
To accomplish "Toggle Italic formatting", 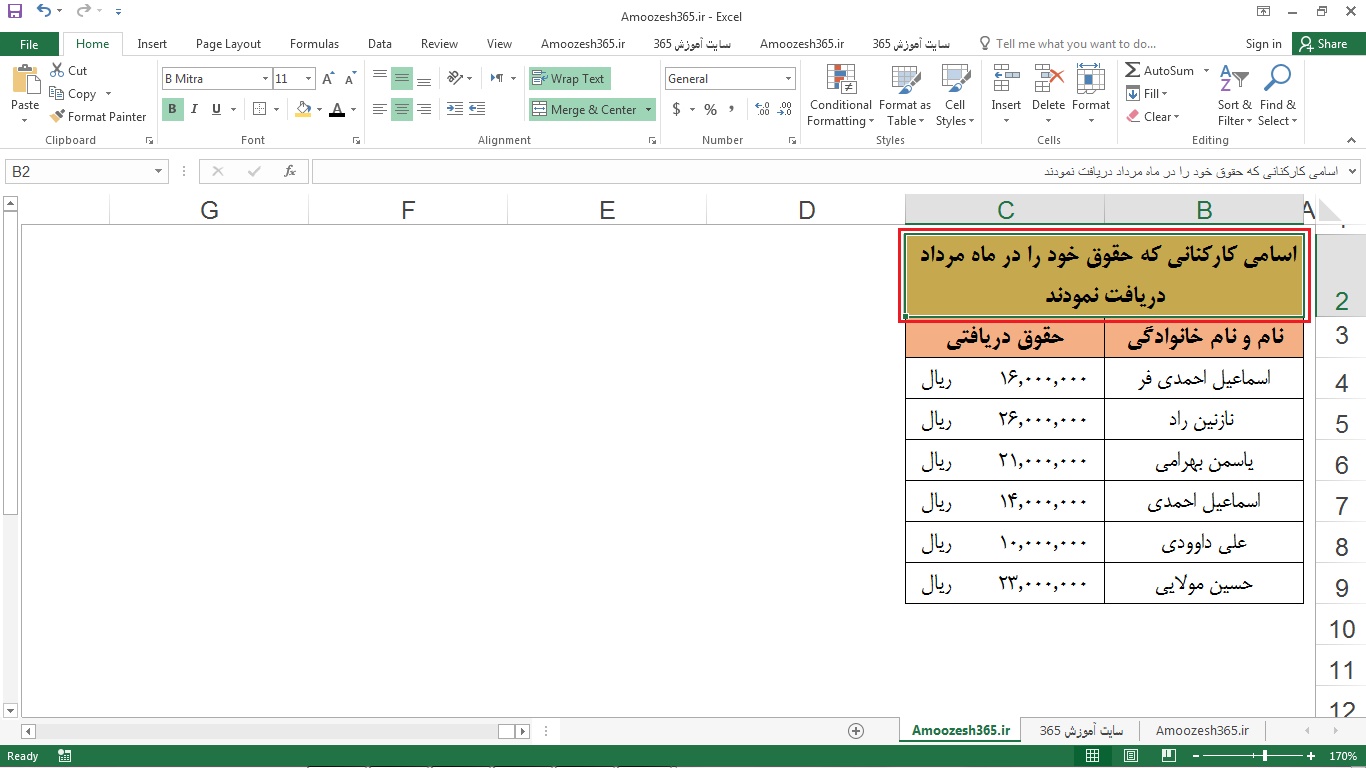I will (194, 109).
